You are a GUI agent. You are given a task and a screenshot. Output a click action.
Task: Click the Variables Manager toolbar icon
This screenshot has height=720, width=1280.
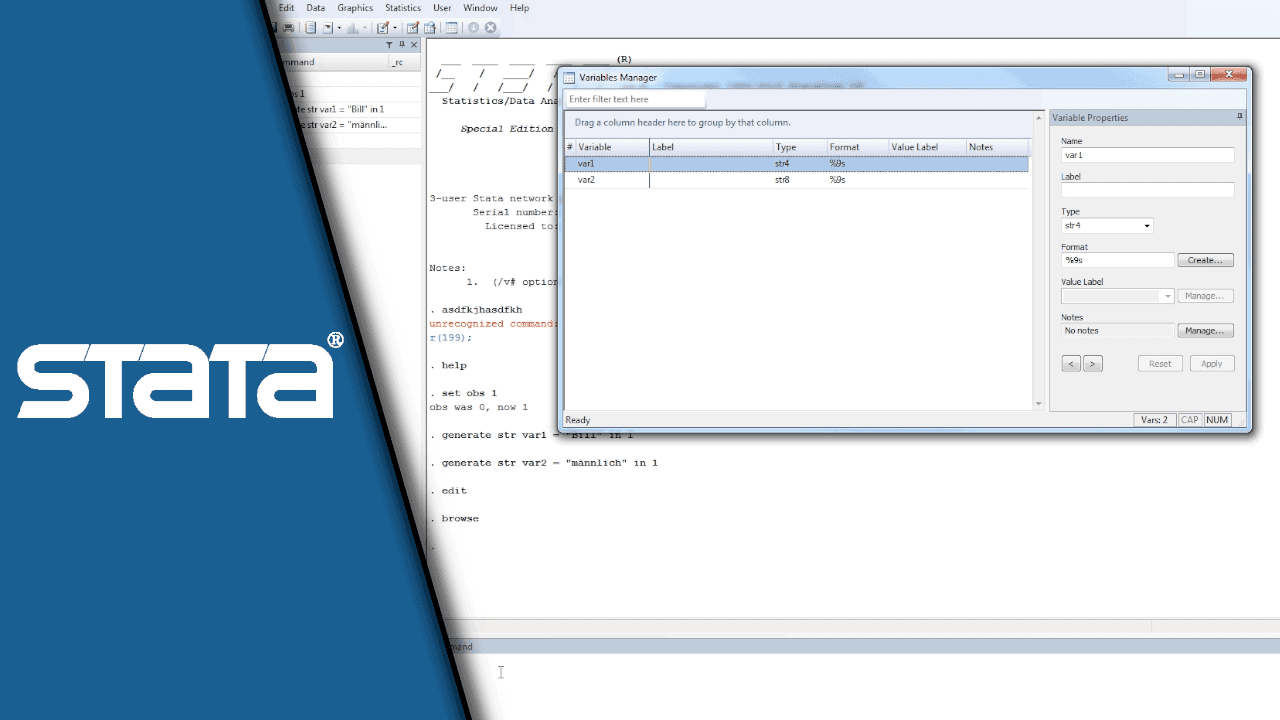pos(452,28)
